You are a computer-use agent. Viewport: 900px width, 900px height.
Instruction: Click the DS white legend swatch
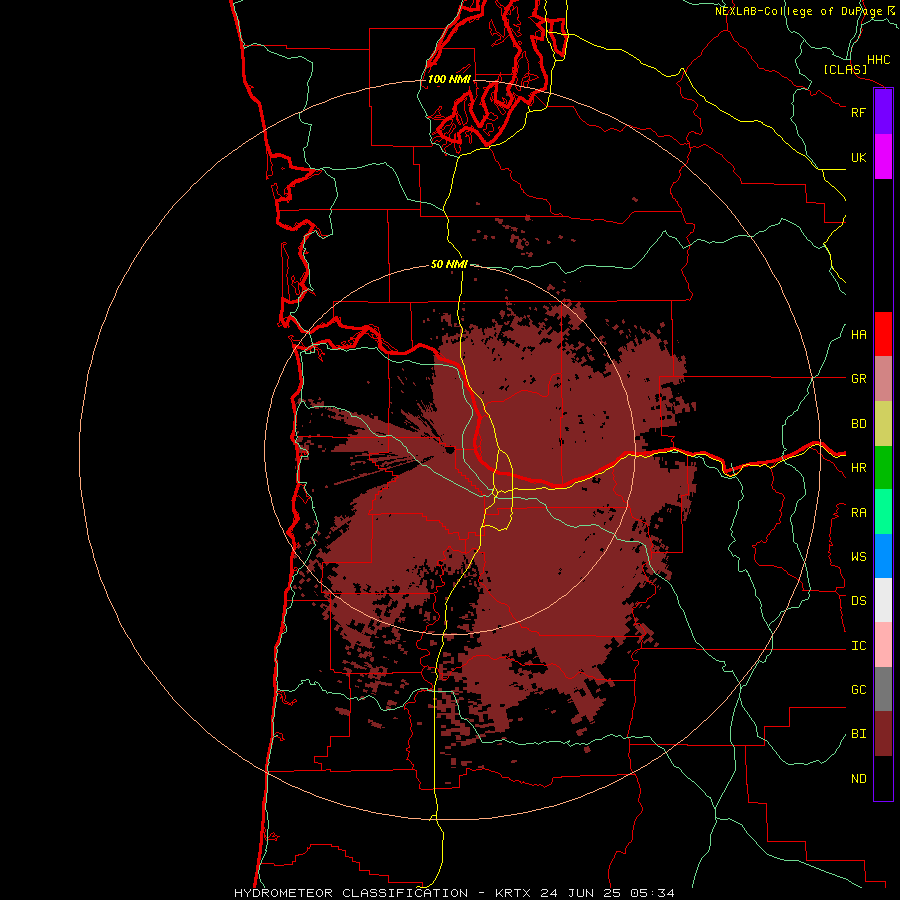[x=883, y=600]
